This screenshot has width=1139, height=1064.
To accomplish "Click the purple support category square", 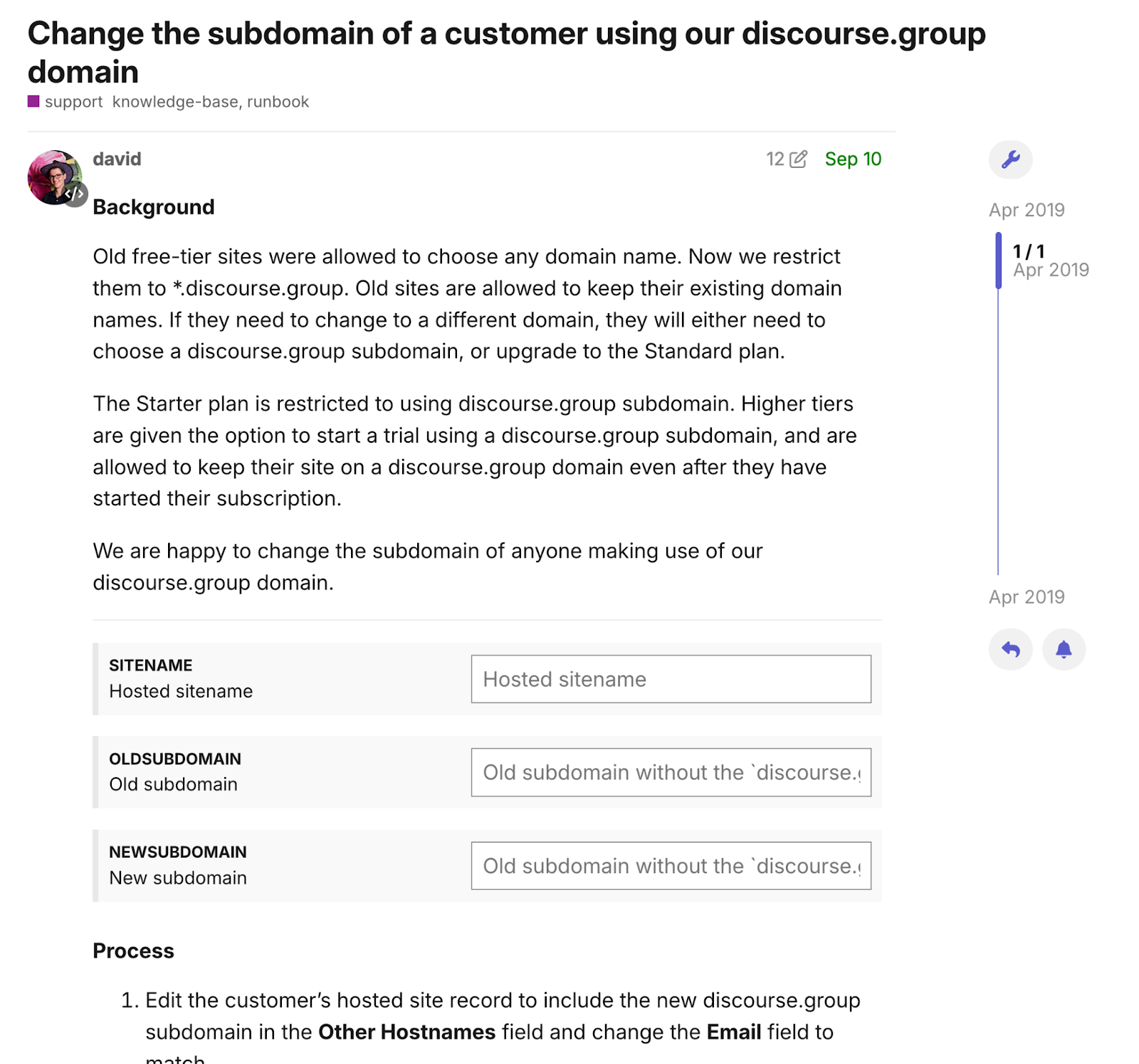I will click(x=33, y=102).
